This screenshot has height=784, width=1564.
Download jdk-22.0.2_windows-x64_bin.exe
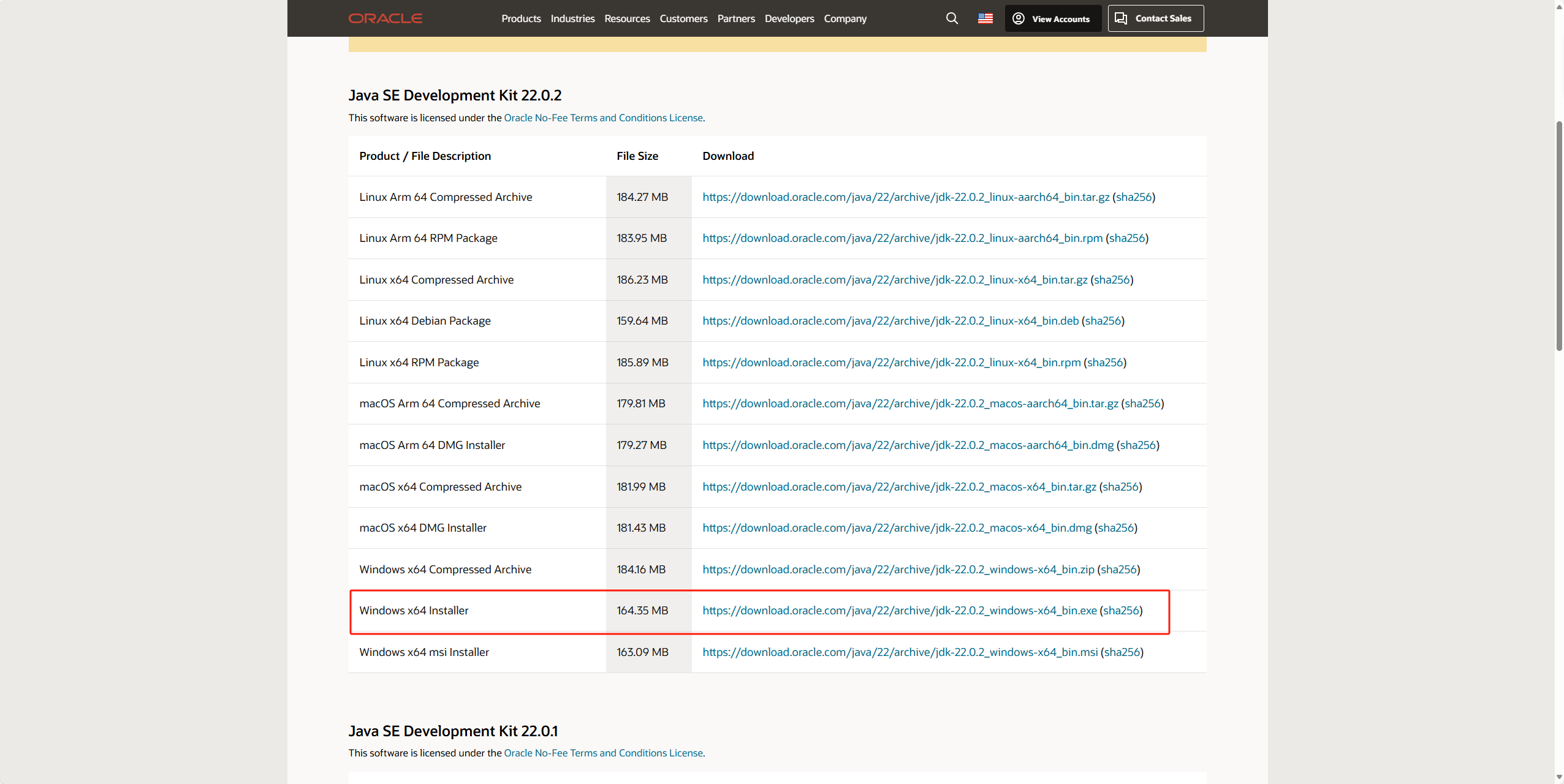tap(900, 611)
